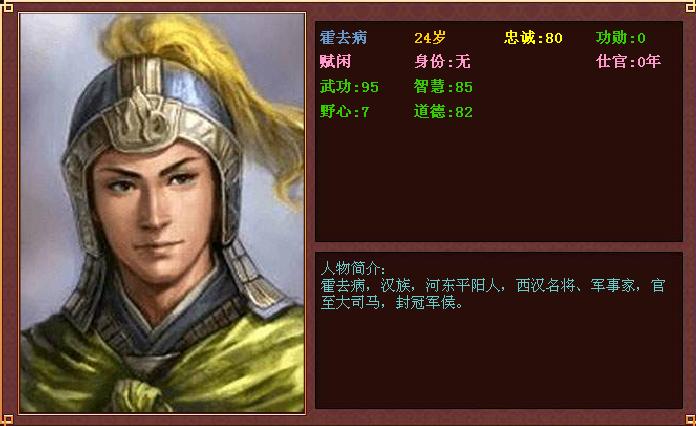Select the status label 赋闲
Viewport: 696px width, 426px height.
click(x=335, y=61)
